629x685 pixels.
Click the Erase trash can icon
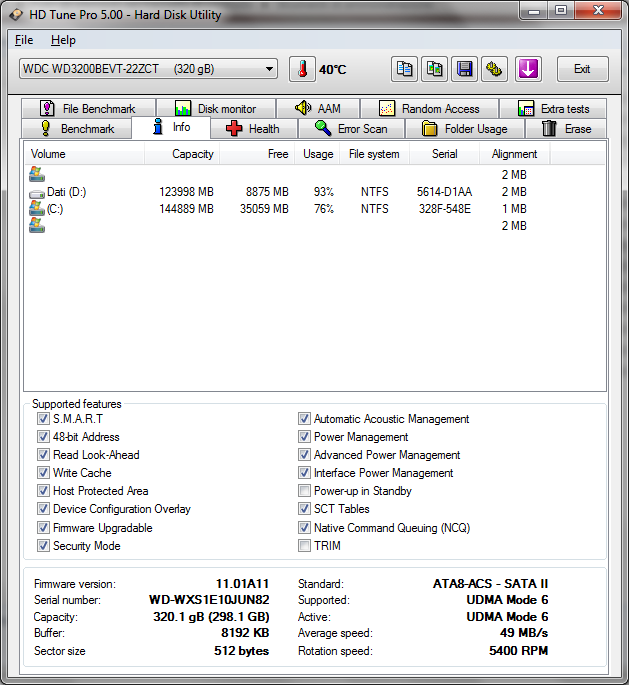(x=549, y=129)
